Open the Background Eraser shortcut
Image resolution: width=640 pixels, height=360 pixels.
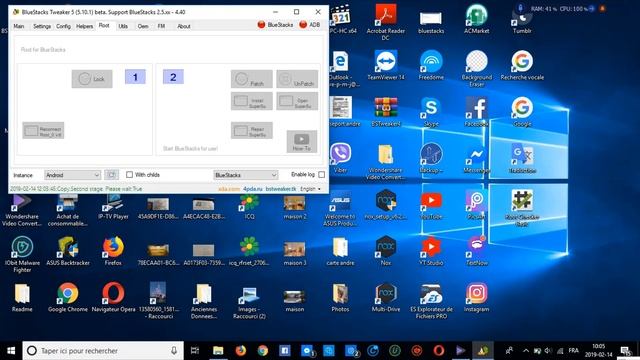476,69
